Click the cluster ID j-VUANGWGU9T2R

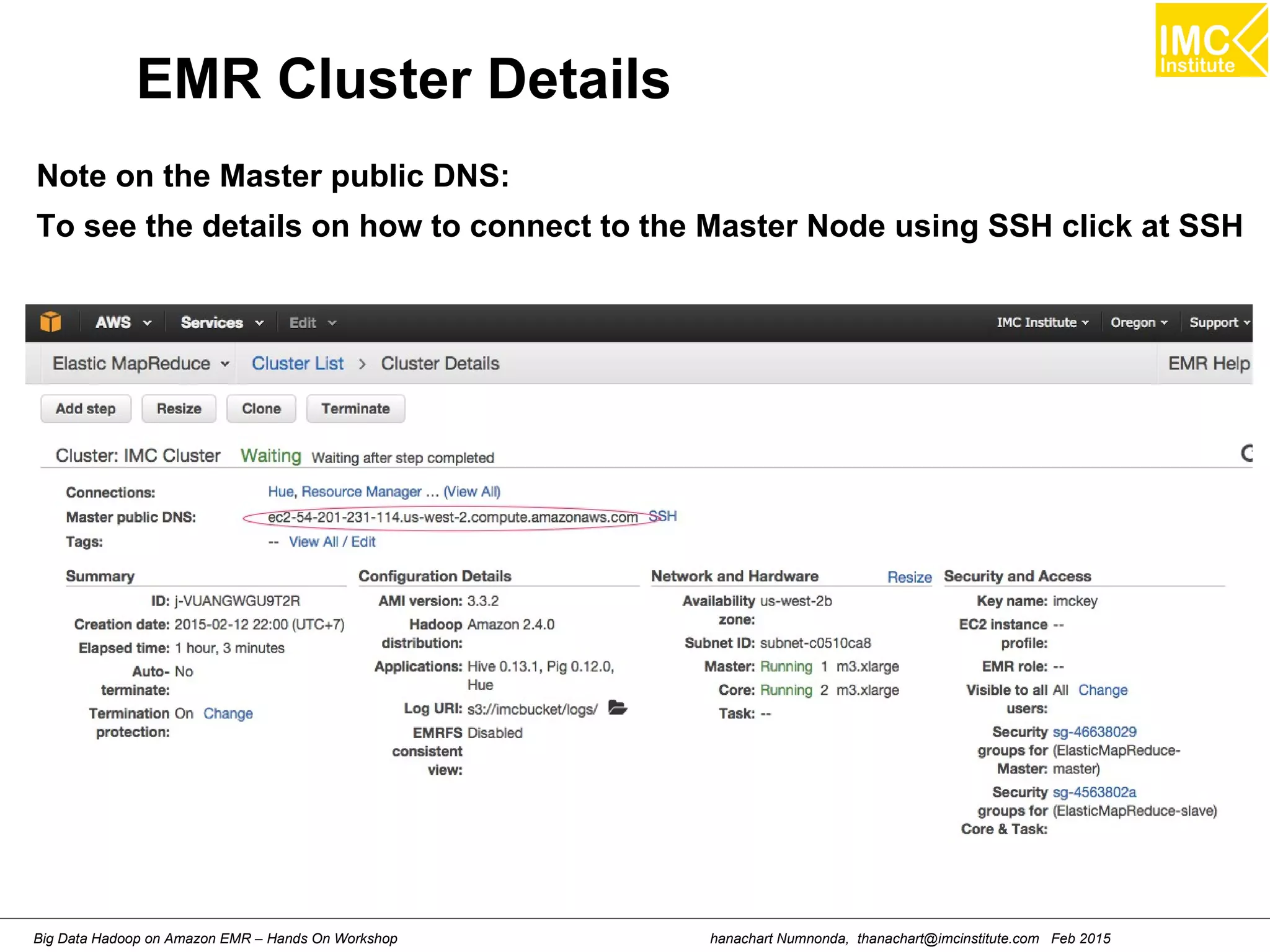pyautogui.click(x=237, y=601)
